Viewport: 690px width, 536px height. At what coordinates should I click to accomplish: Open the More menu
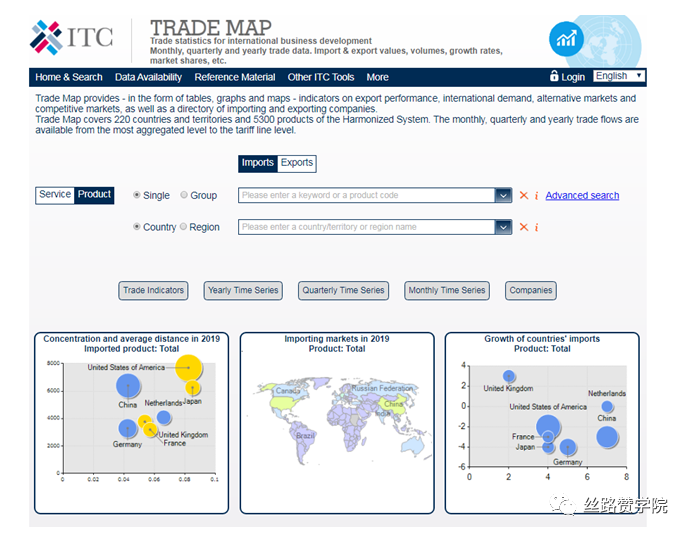pos(378,77)
